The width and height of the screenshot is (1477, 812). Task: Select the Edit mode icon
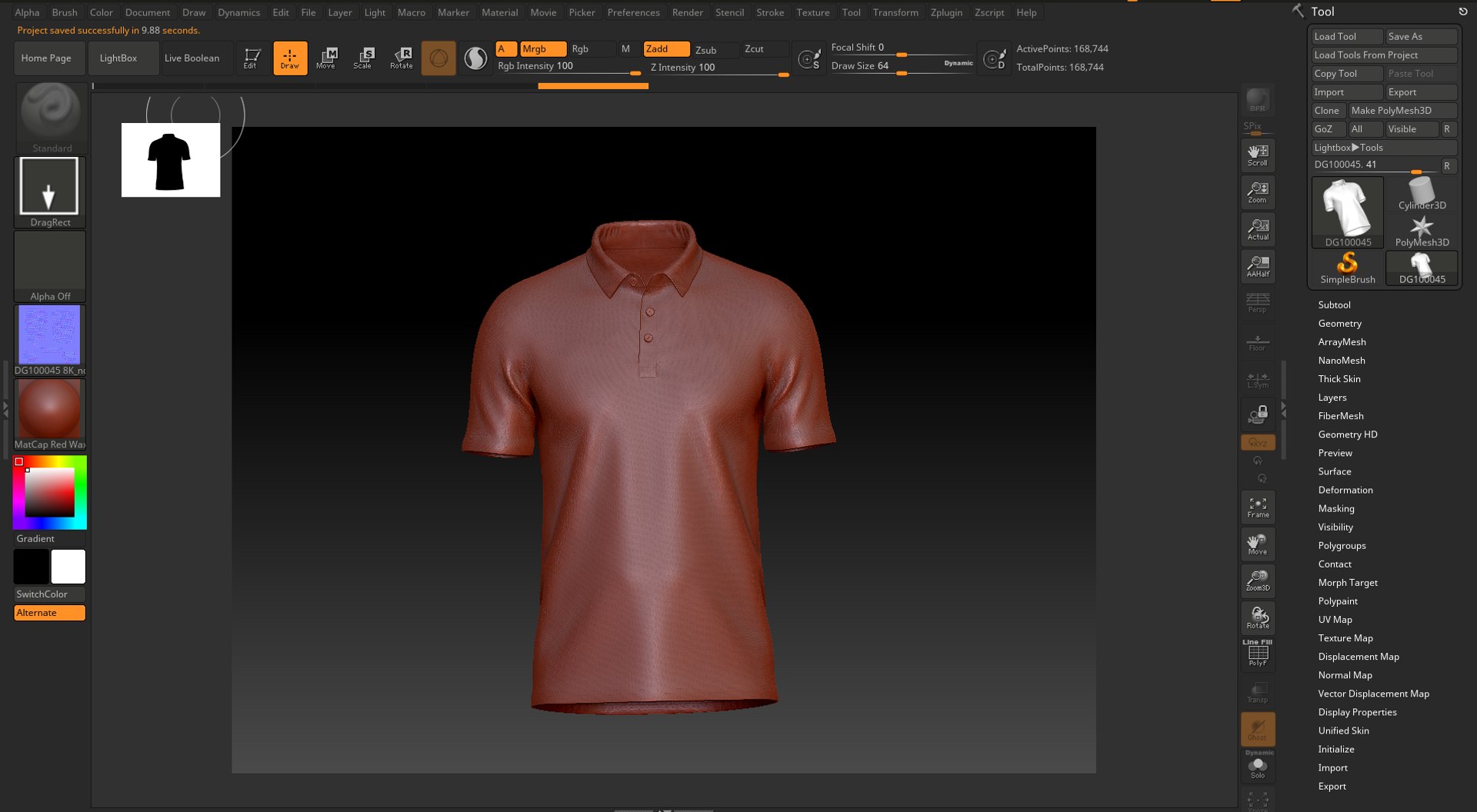pyautogui.click(x=252, y=58)
